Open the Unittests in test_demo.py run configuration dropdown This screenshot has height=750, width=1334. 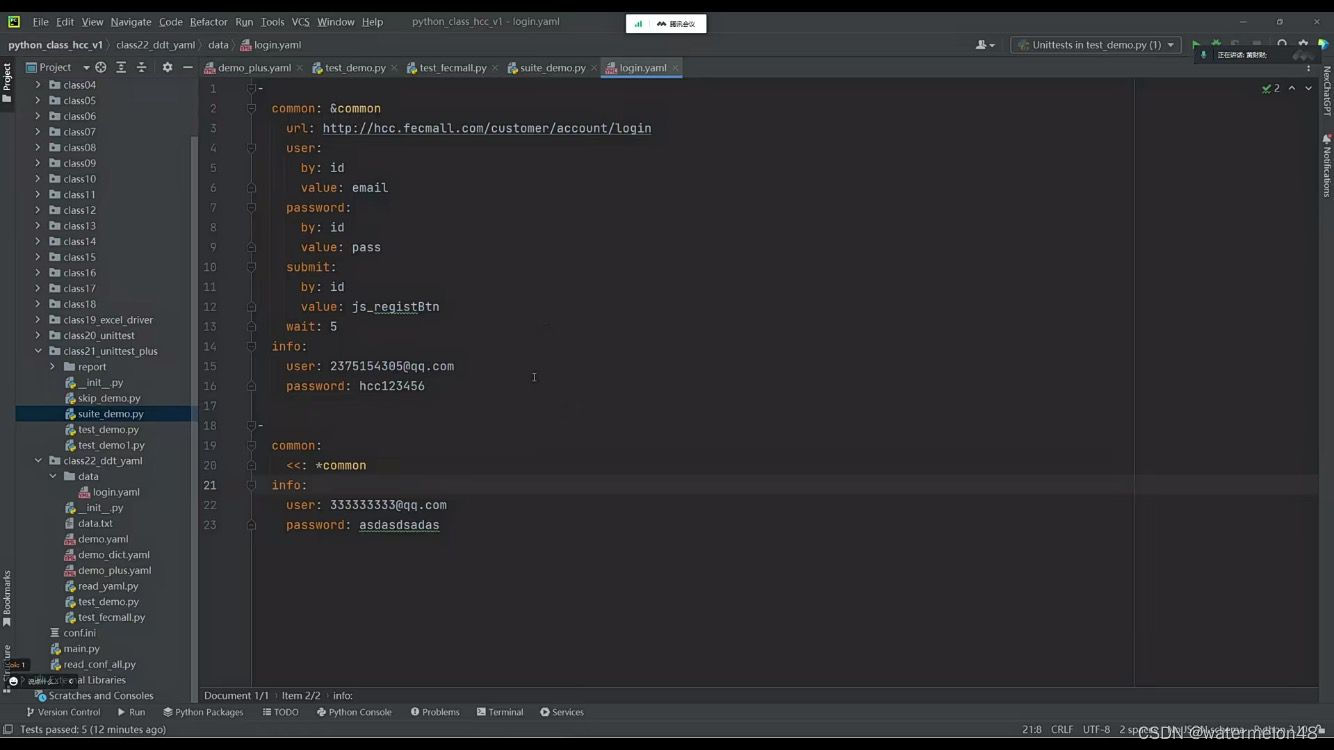[x=1171, y=44]
